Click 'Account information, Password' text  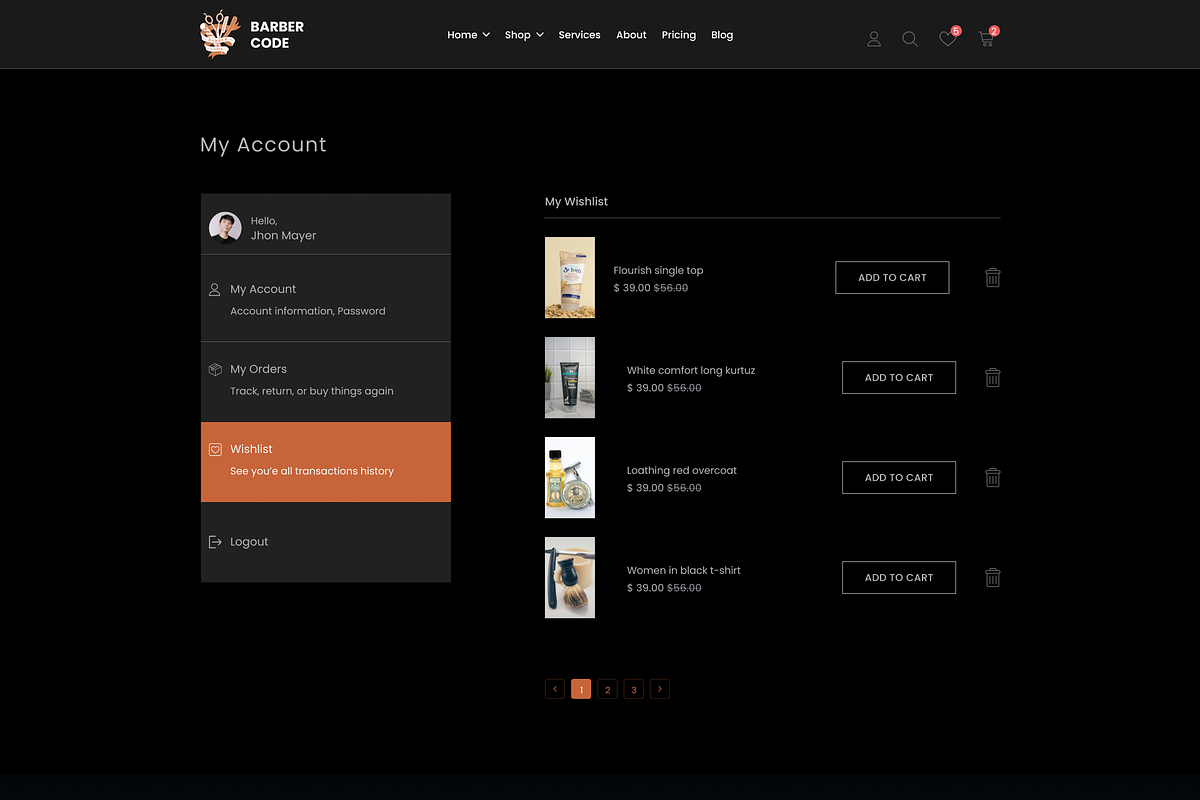coord(308,311)
